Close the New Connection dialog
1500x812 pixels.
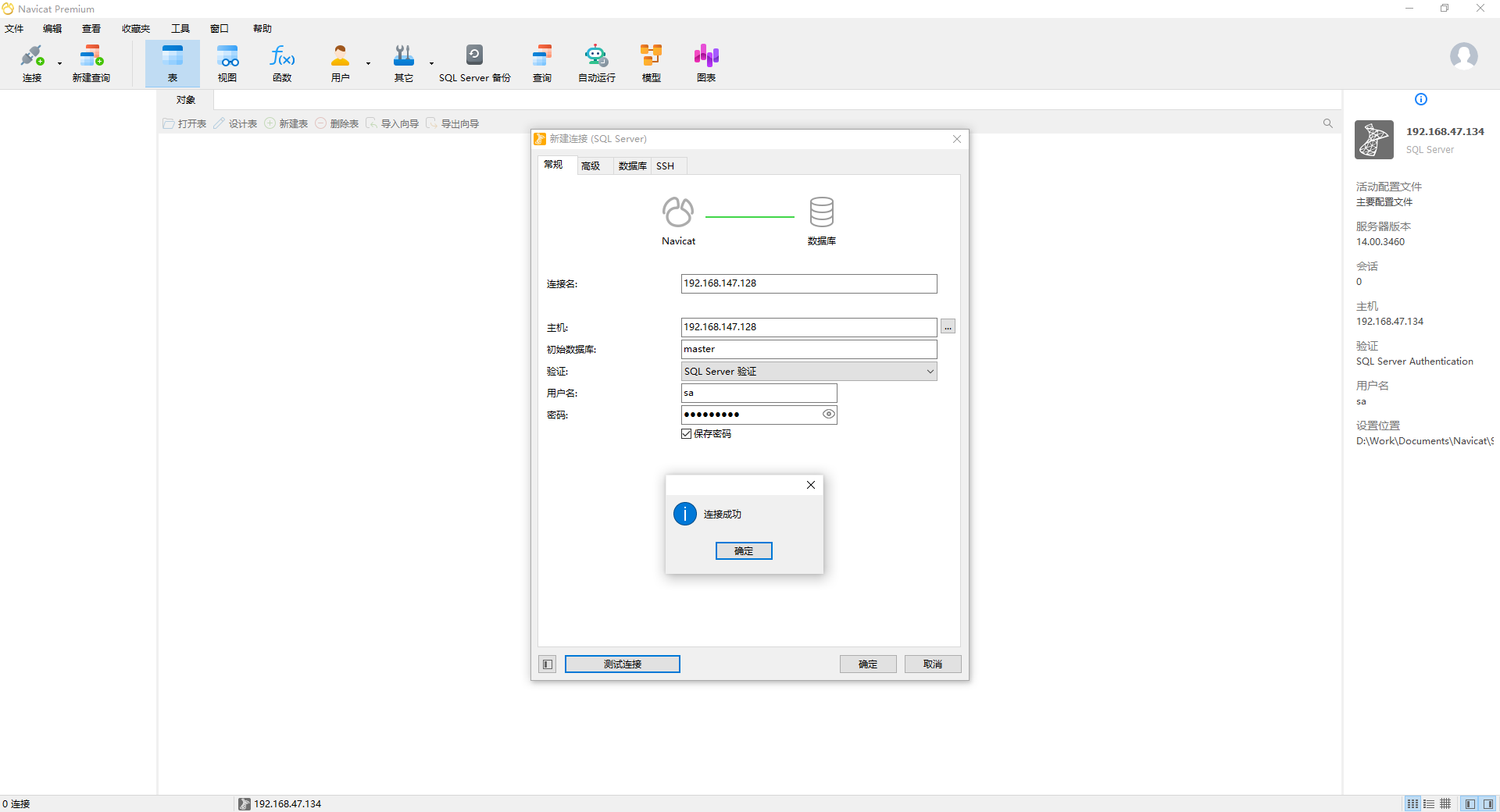(957, 139)
